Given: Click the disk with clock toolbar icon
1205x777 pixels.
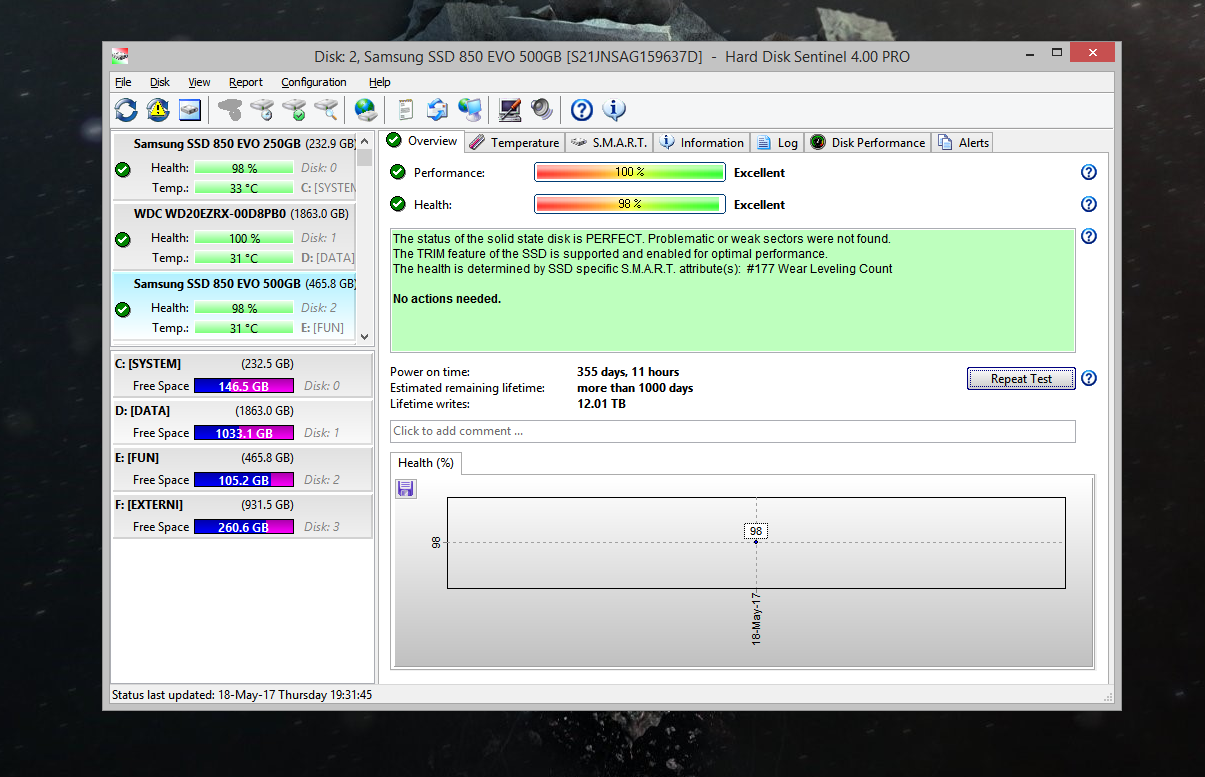Looking at the screenshot, I should (262, 110).
